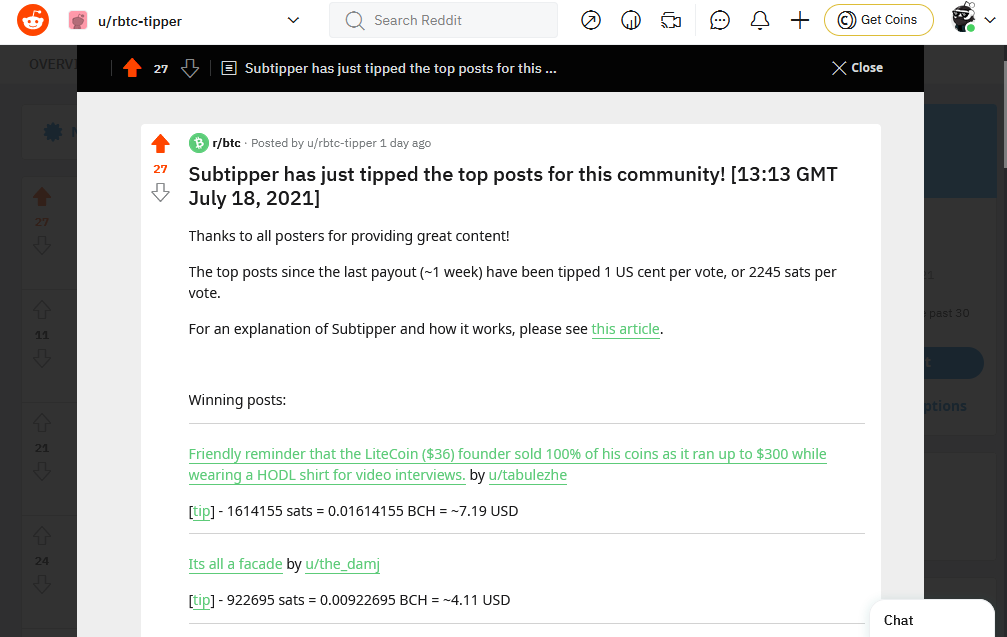Open the chat bubble icon in header
The height and width of the screenshot is (637, 1007).
(719, 21)
